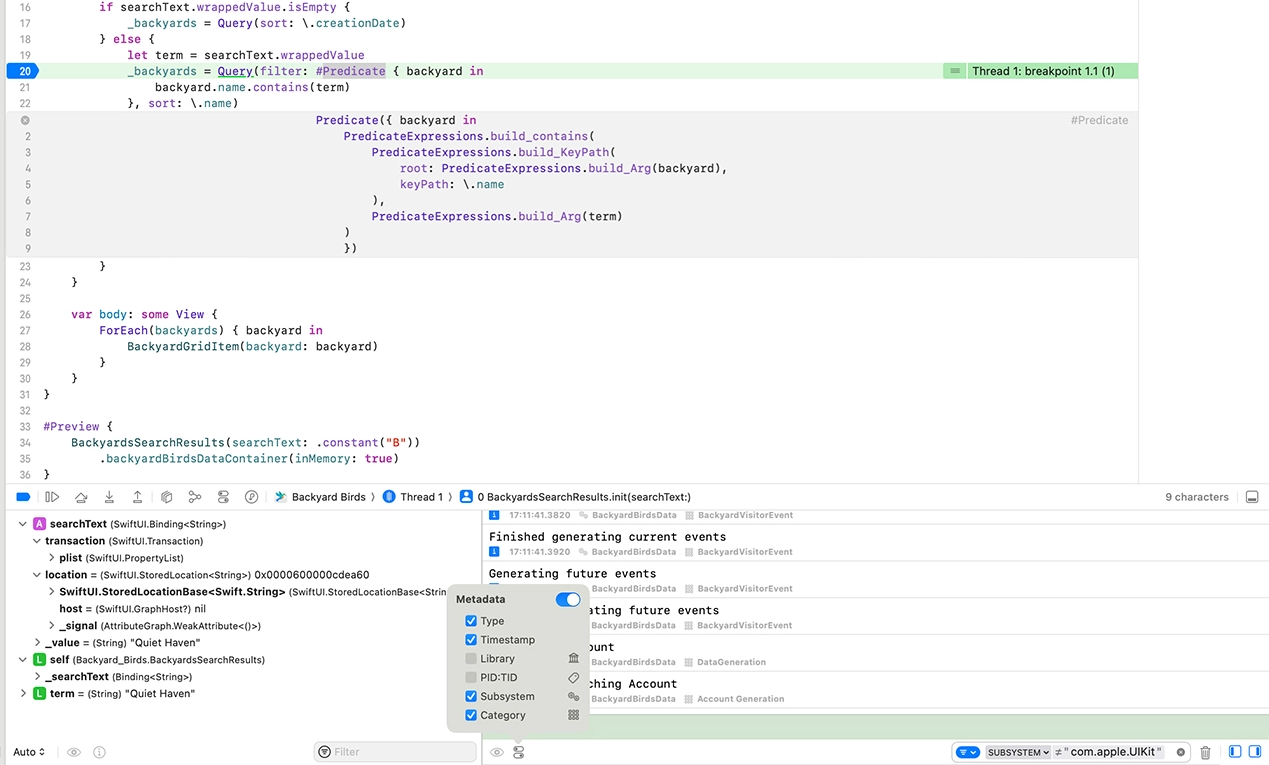Open the SUBSYSTEM filter type dropdown
This screenshot has width=1269, height=765.
click(1018, 752)
